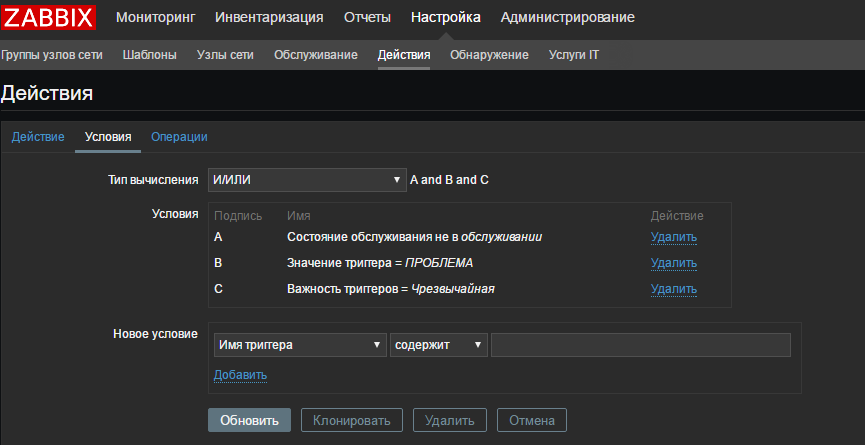The width and height of the screenshot is (865, 445).
Task: Delete condition A via Удалить link
Action: click(x=673, y=237)
